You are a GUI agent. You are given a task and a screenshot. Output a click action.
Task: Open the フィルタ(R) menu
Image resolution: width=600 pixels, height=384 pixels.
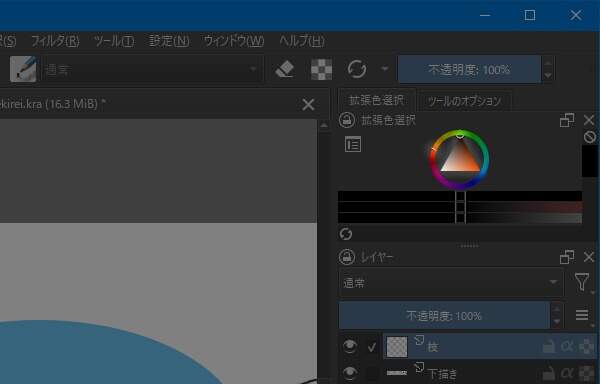pyautogui.click(x=55, y=41)
